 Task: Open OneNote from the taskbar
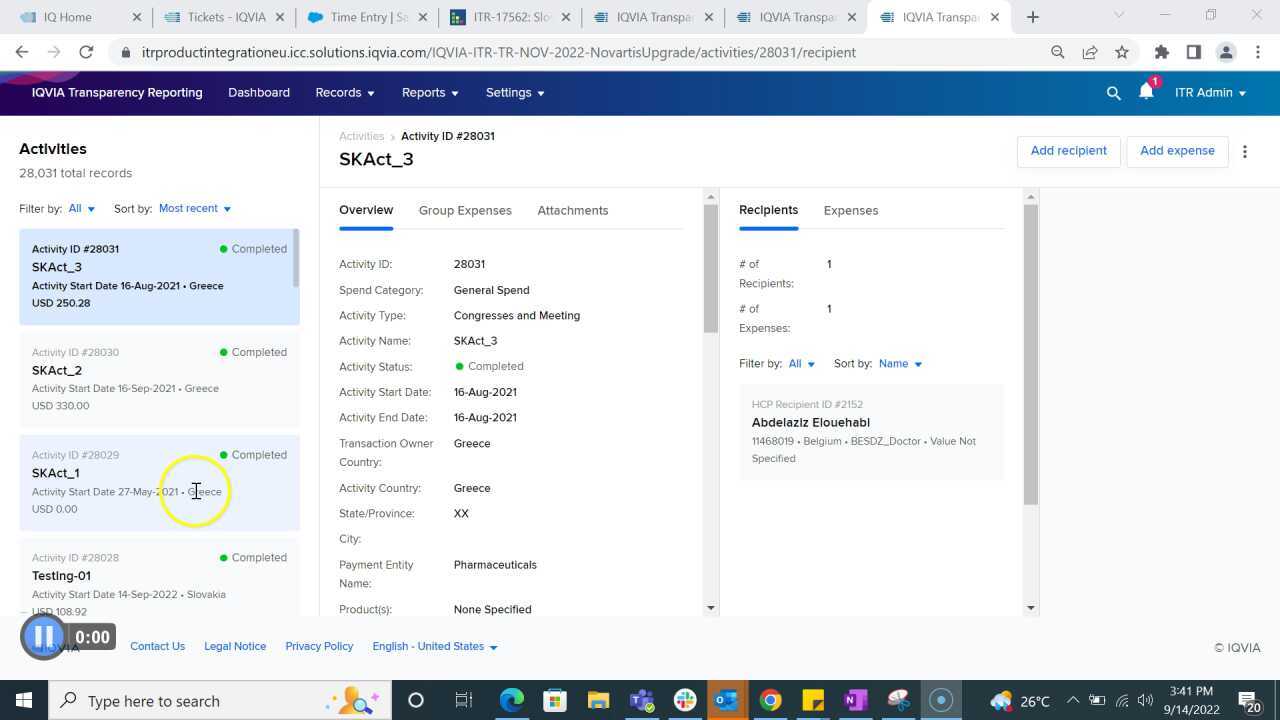[x=854, y=700]
